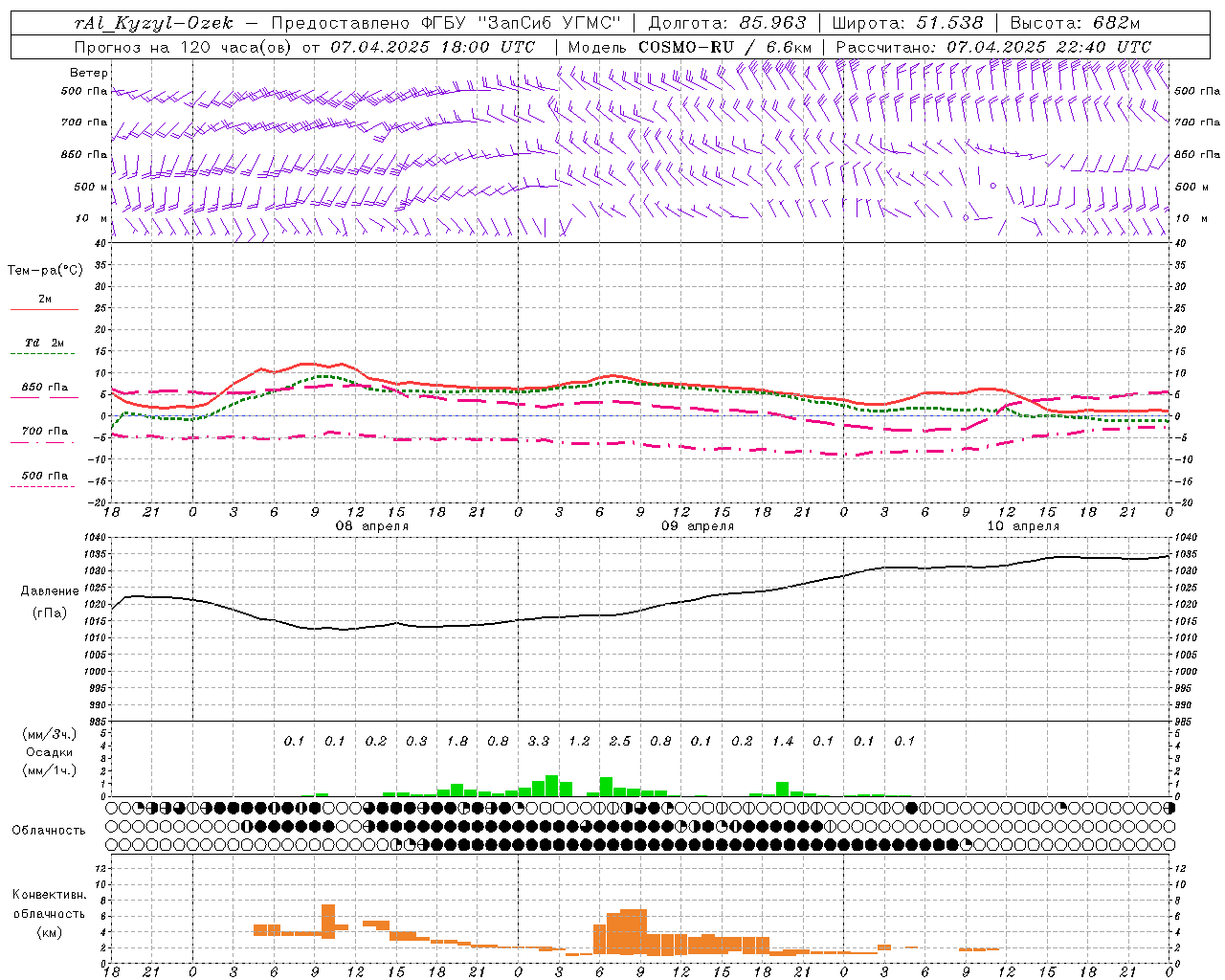Click the Облачность cloud cover label
The width and height of the screenshot is (1225, 980).
(x=49, y=831)
